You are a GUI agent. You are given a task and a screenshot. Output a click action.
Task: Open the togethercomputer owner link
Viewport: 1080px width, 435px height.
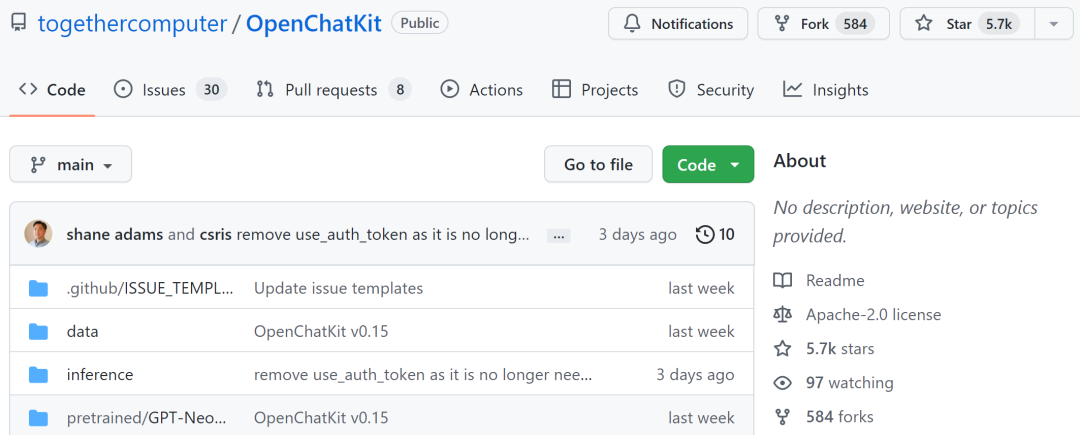(132, 23)
